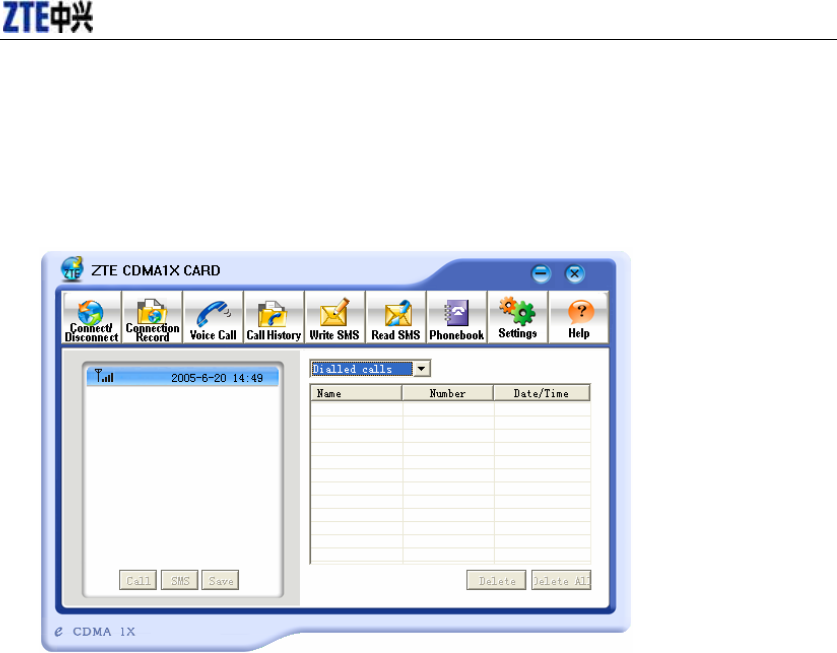The height and width of the screenshot is (653, 837).
Task: Click the ZTE globe logo in title bar
Action: tap(72, 269)
